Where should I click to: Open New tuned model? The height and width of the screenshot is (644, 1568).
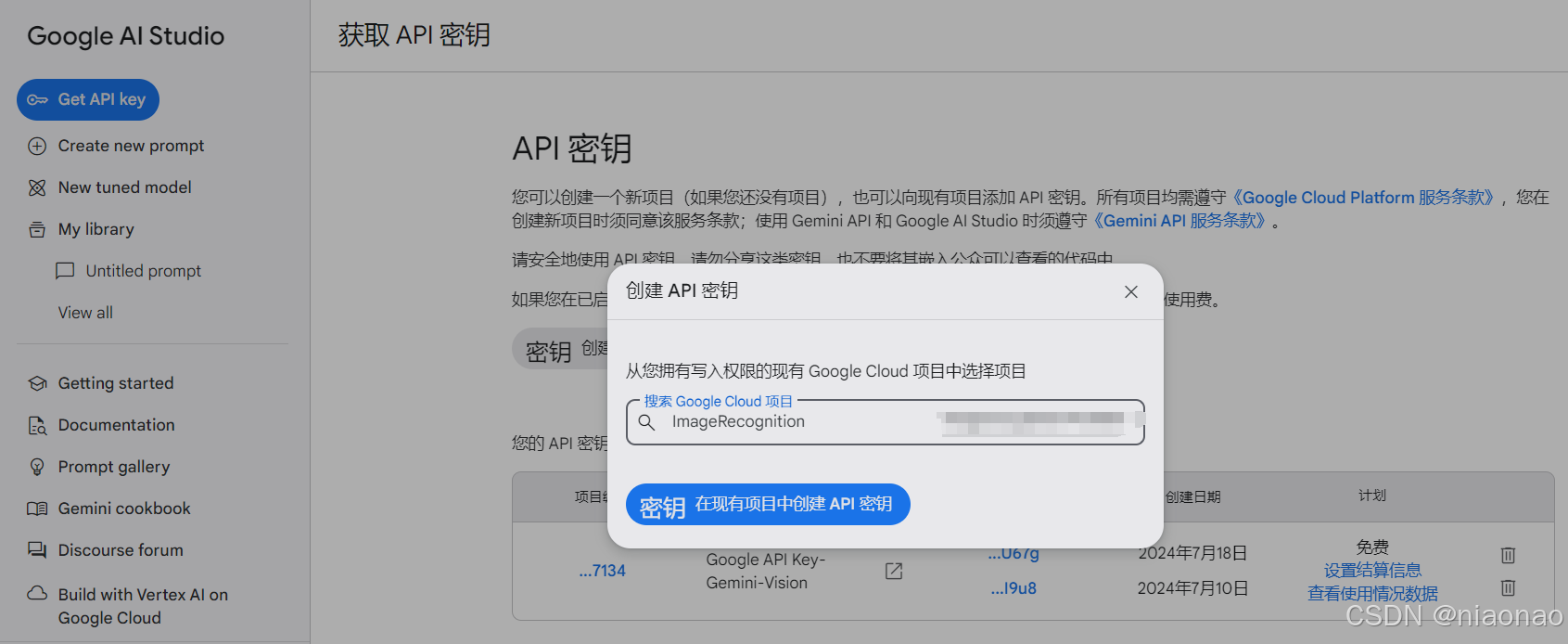[124, 187]
